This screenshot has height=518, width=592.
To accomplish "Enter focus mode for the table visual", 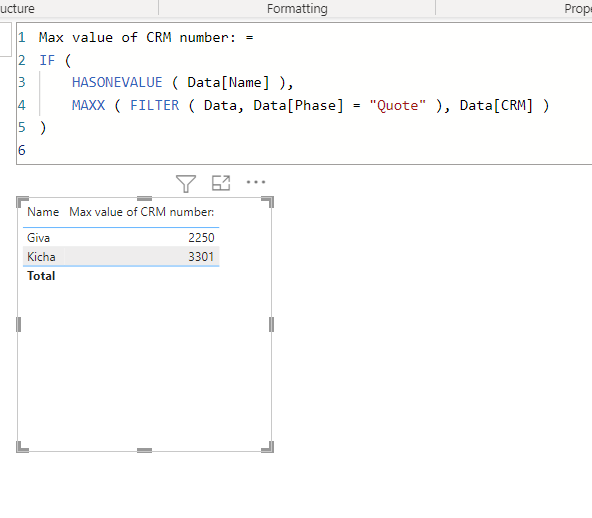I will (x=221, y=183).
